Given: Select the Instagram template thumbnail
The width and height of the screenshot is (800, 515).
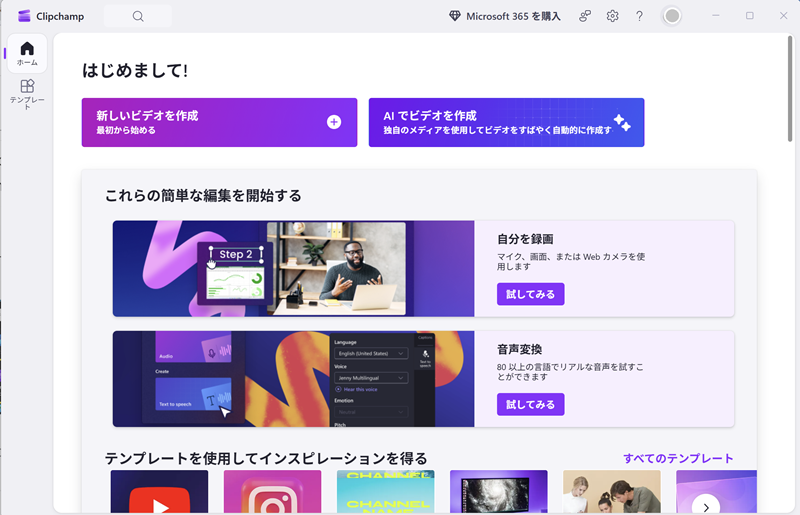Looking at the screenshot, I should point(272,492).
